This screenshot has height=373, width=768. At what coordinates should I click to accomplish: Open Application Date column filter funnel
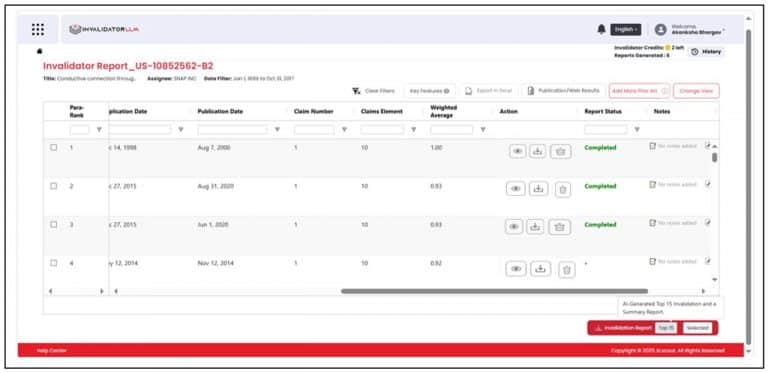181,130
